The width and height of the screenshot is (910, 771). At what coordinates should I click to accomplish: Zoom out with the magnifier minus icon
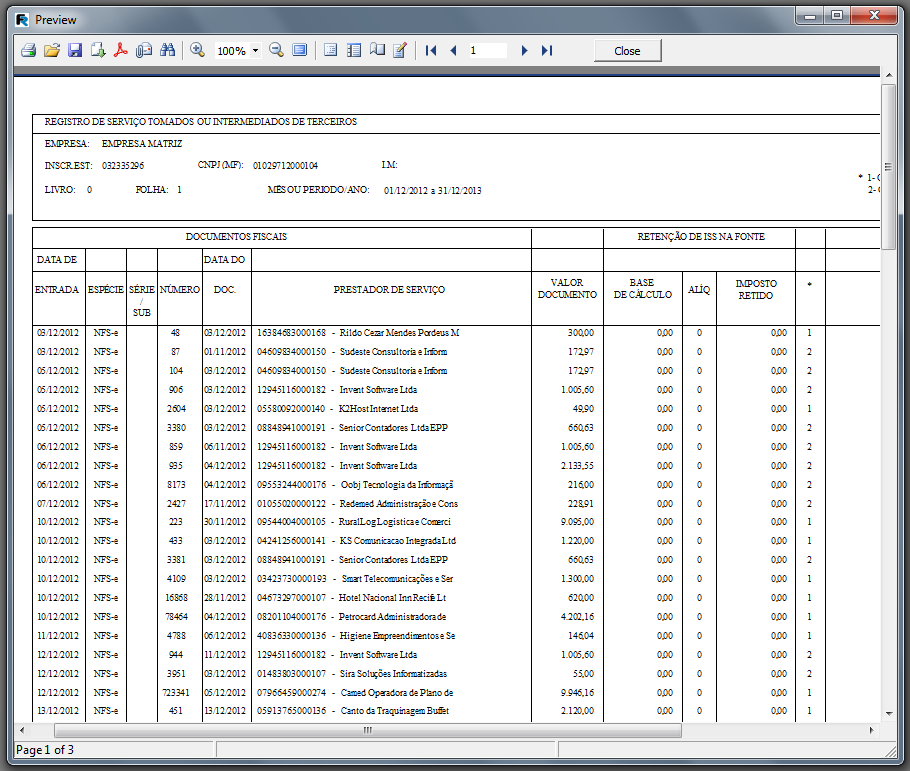tap(276, 51)
